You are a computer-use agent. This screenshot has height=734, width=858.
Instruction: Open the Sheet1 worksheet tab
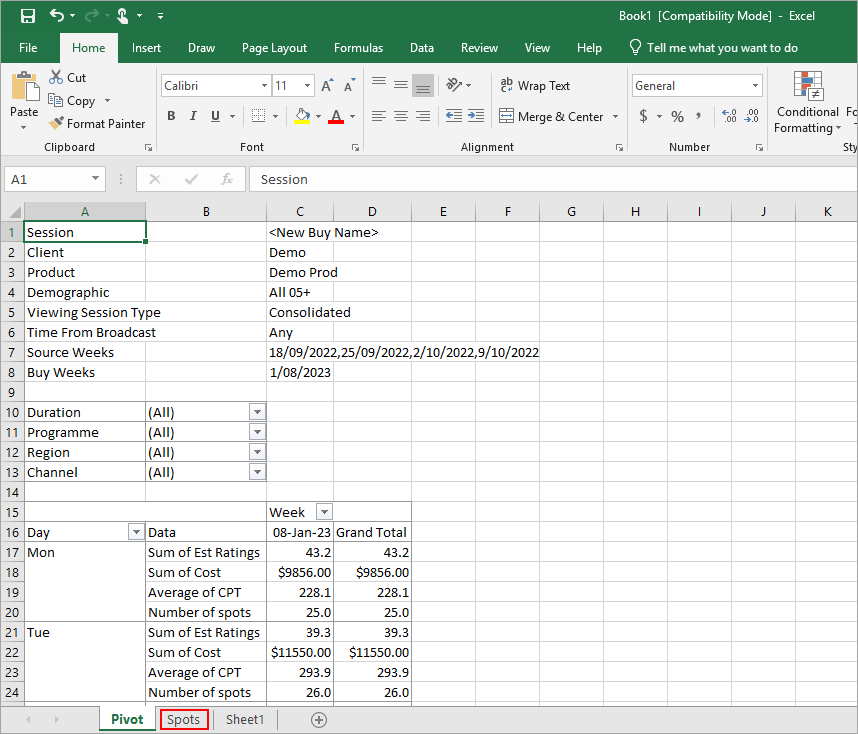(x=245, y=719)
